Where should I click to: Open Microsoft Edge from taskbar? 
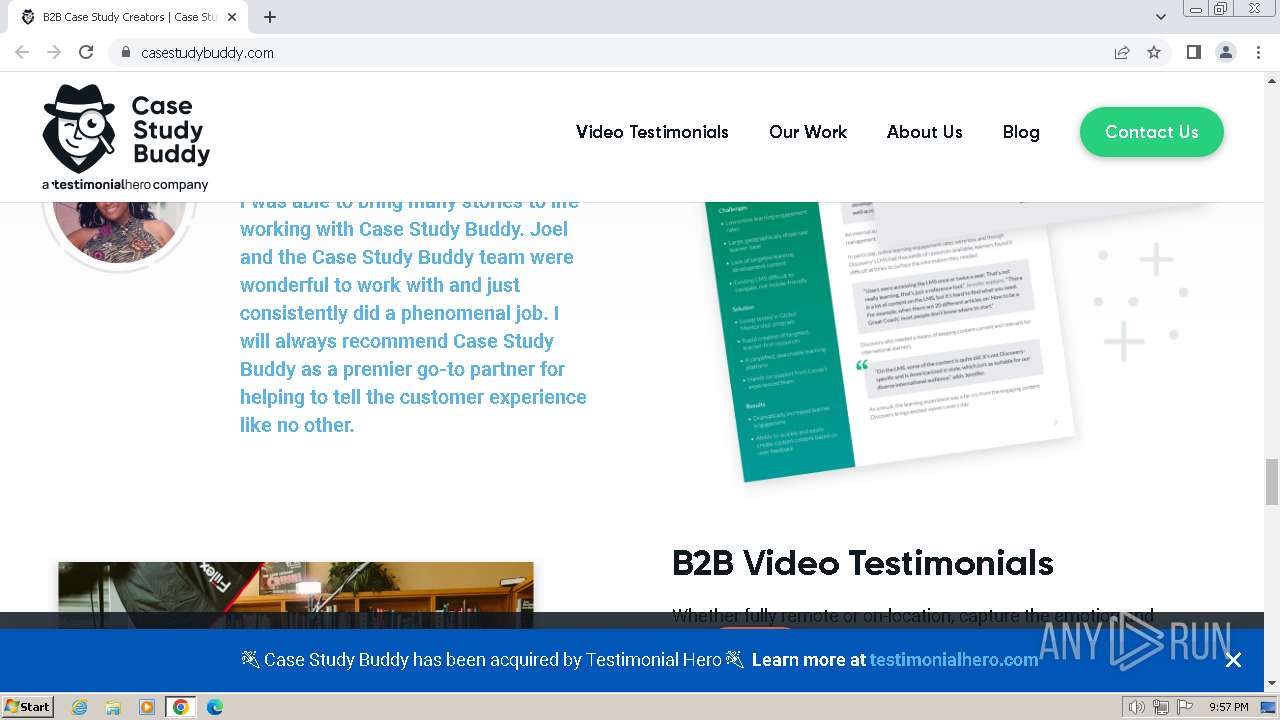[215, 707]
